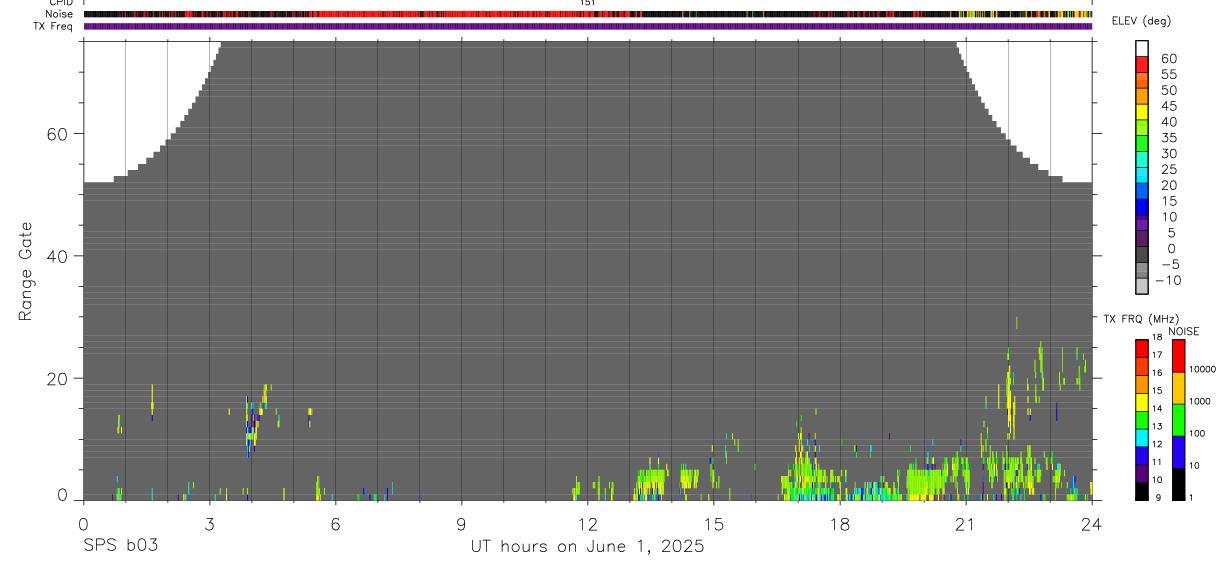Click the '6' hour tick on the UT axis

point(335,523)
